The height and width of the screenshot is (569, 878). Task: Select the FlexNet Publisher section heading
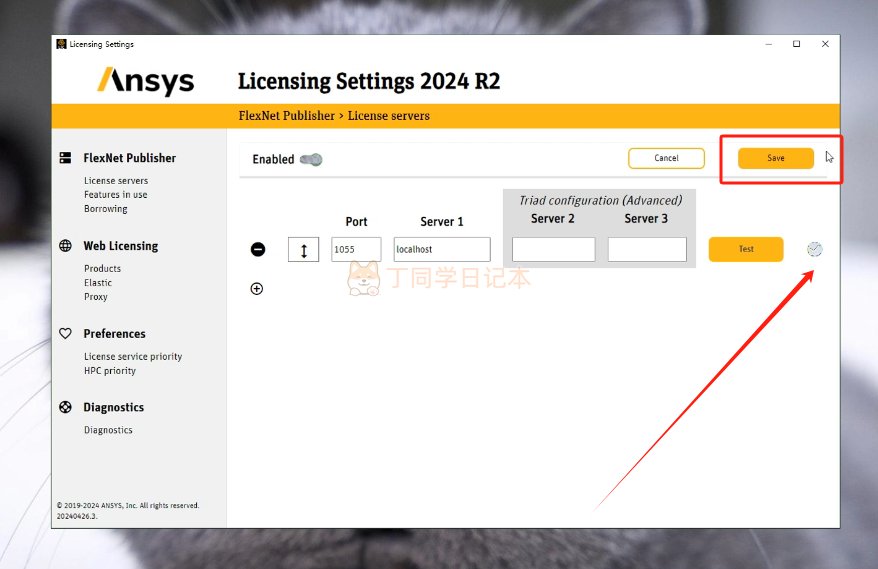click(129, 158)
